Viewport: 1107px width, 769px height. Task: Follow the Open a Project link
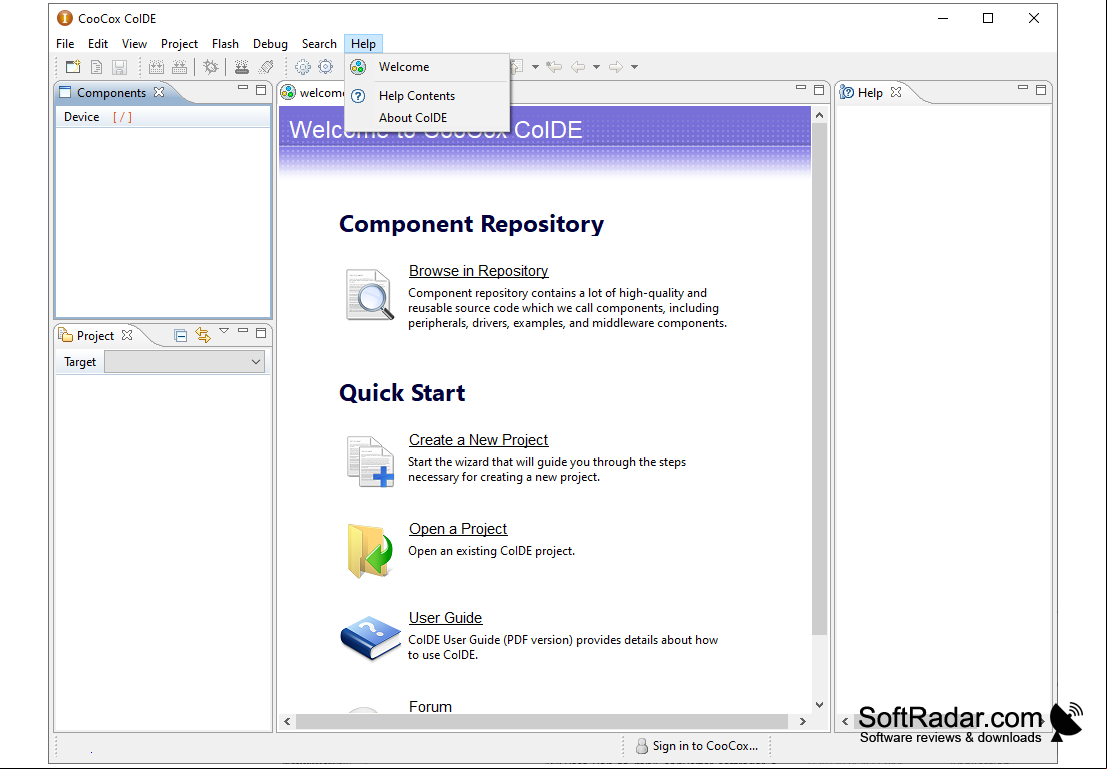pyautogui.click(x=458, y=529)
